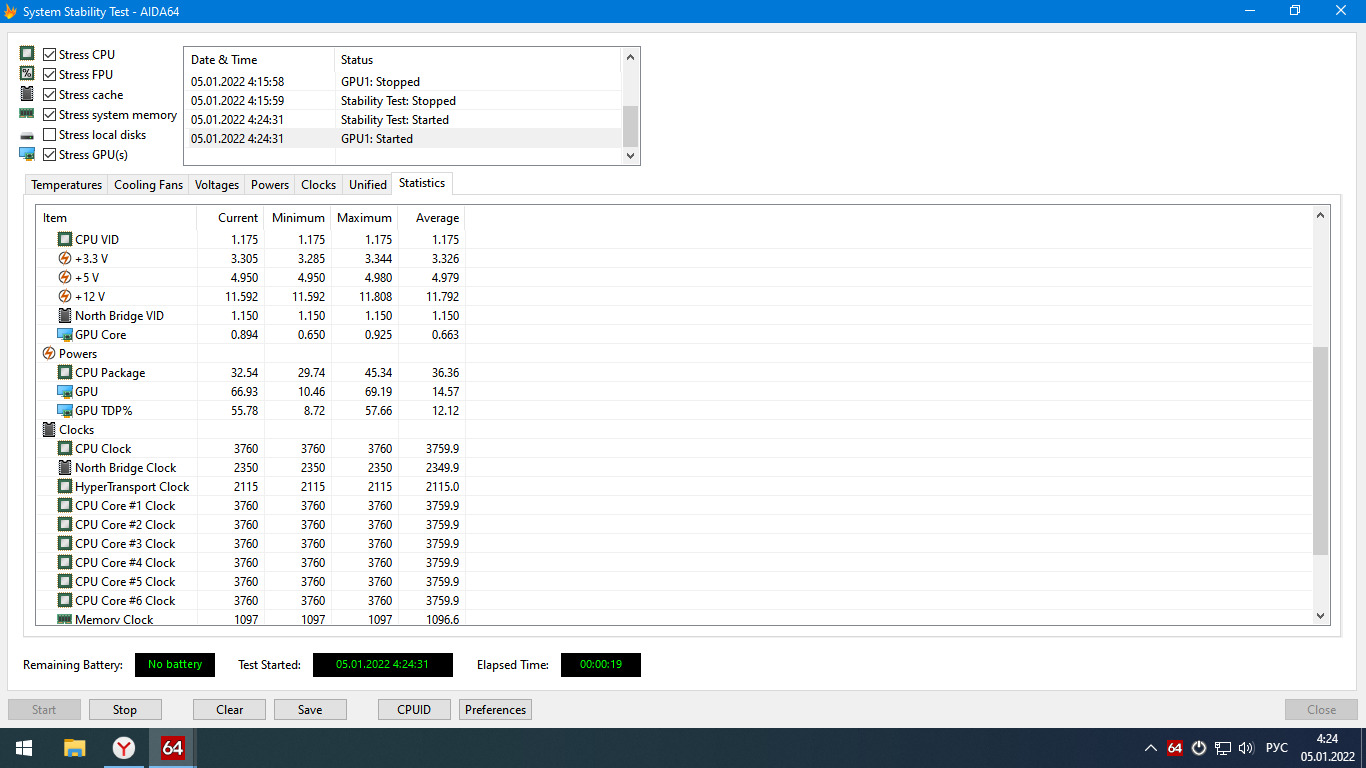This screenshot has height=768, width=1366.
Task: Click the statistics list scroll down arrow
Action: coord(1321,616)
